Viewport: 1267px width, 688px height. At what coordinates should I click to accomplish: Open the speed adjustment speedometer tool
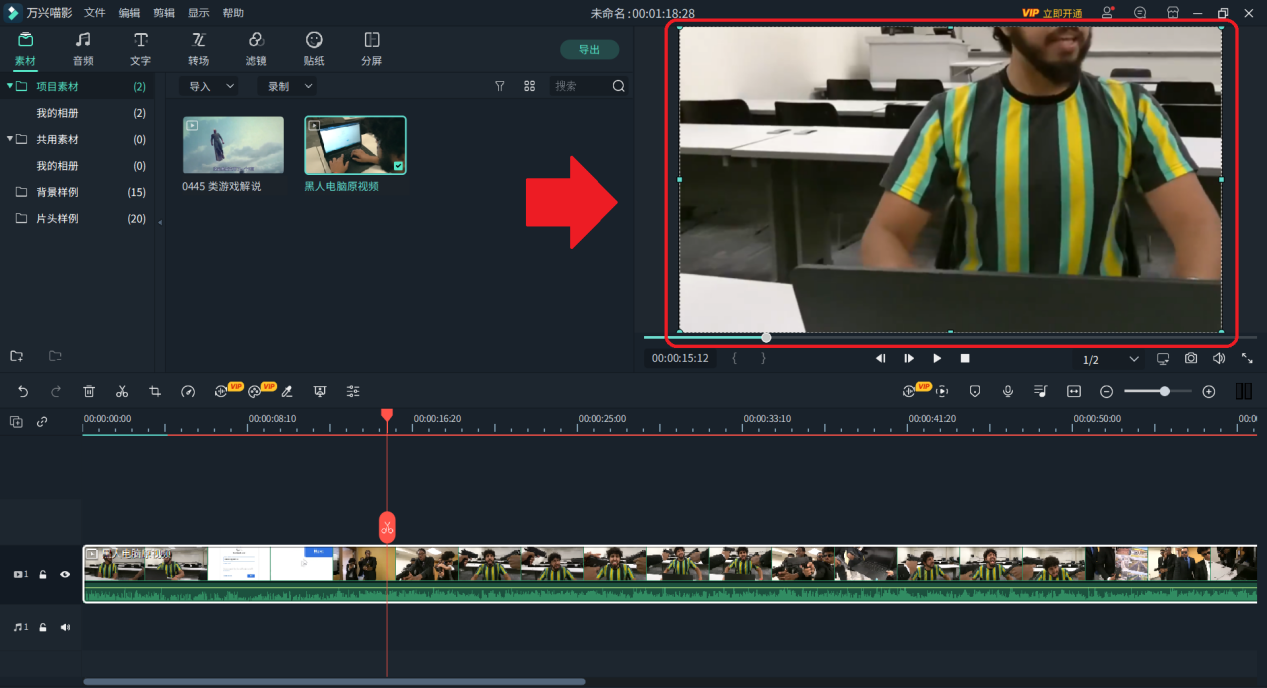(188, 391)
